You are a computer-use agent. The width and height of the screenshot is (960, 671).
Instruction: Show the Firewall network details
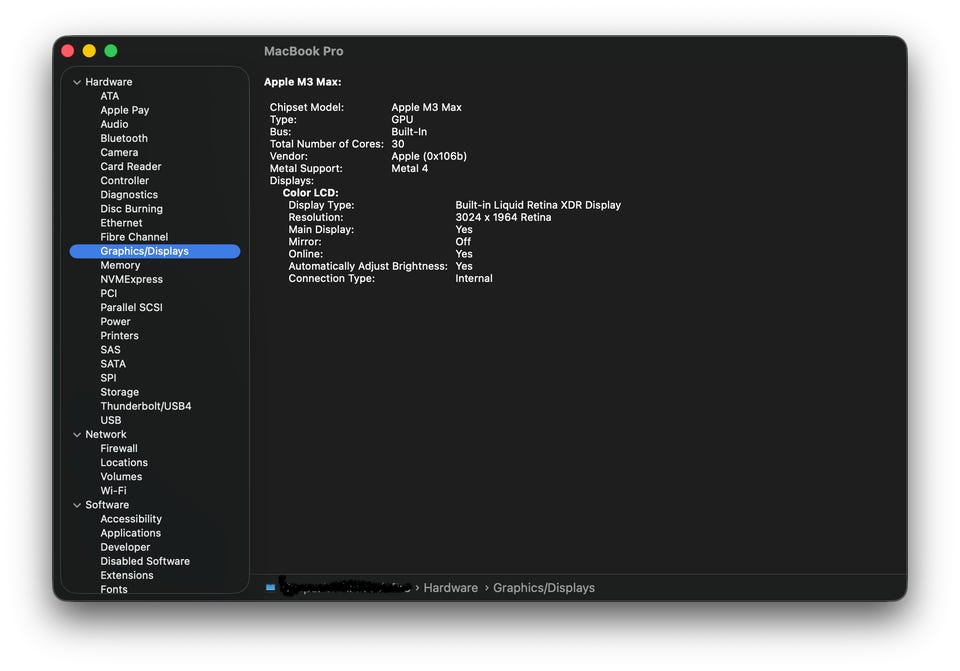pyautogui.click(x=119, y=449)
